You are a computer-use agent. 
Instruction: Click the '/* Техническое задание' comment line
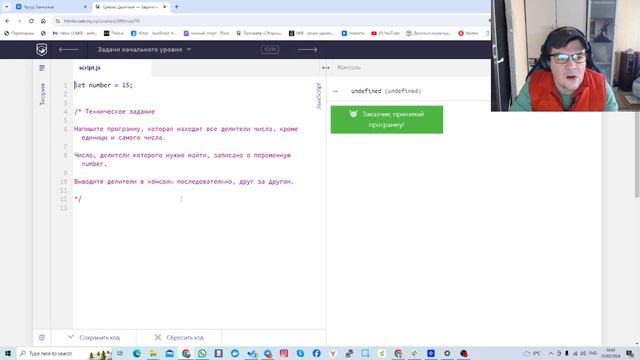115,111
